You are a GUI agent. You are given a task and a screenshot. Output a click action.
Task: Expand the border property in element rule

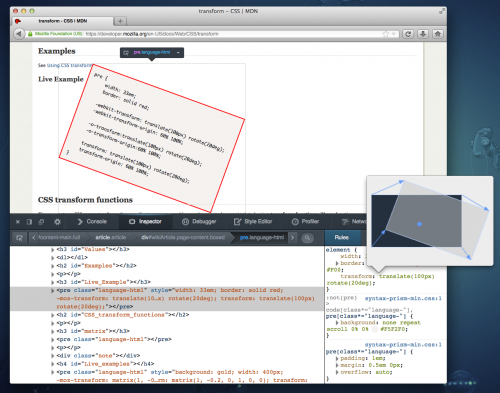click(x=337, y=263)
